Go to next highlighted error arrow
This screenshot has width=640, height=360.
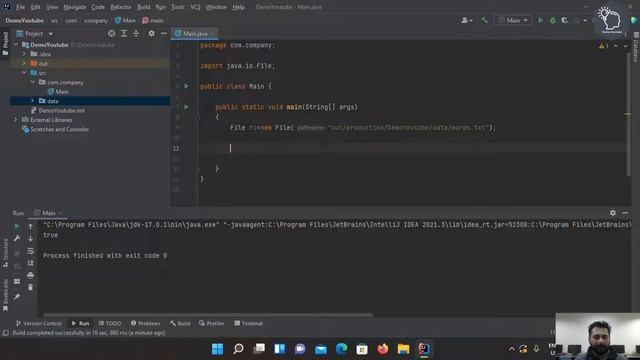pyautogui.click(x=625, y=46)
